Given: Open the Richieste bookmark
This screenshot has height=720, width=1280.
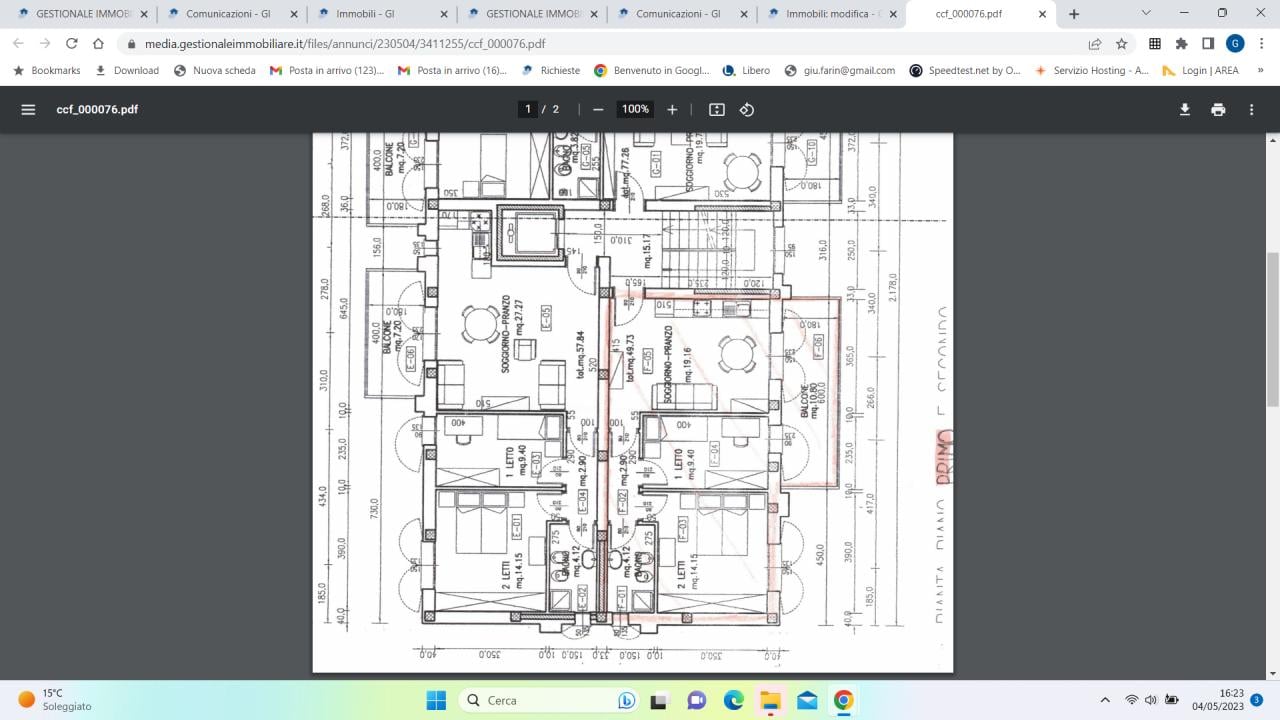Looking at the screenshot, I should [x=551, y=70].
